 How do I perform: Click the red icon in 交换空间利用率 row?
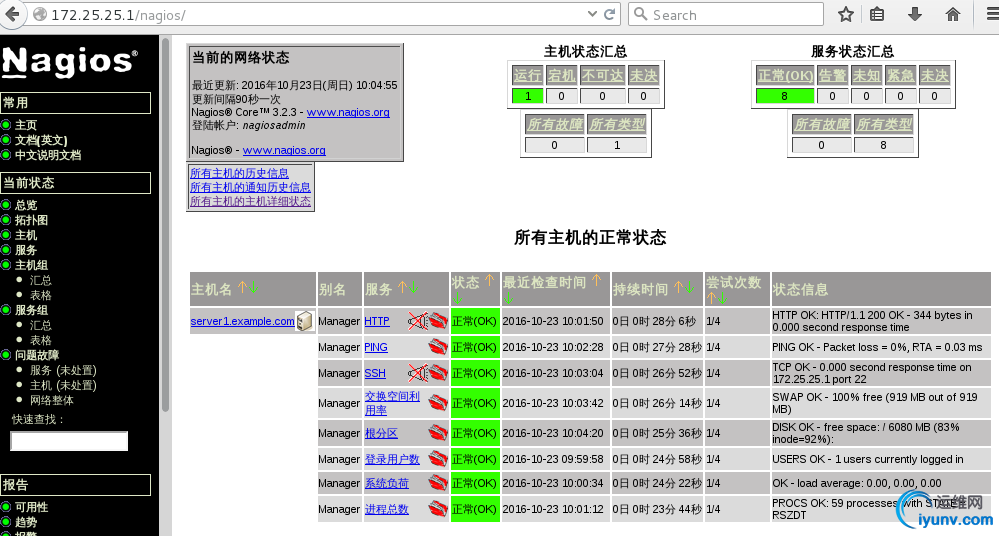pyautogui.click(x=438, y=403)
